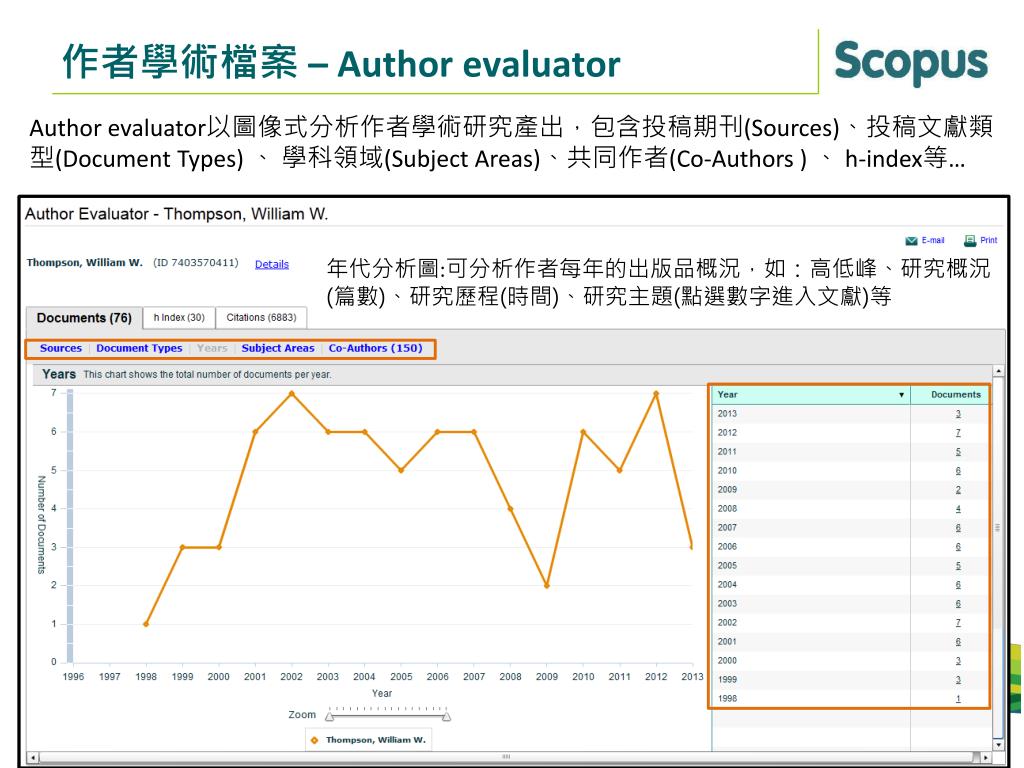Click the 1998 first data point on chart
Image resolution: width=1024 pixels, height=768 pixels.
[146, 624]
